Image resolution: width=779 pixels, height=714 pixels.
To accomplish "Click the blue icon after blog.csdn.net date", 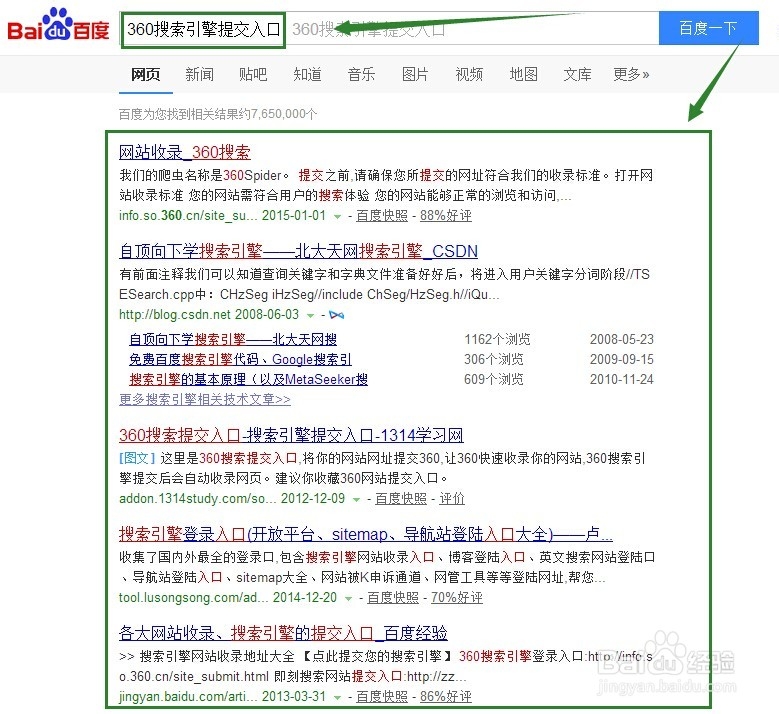I will 336,315.
